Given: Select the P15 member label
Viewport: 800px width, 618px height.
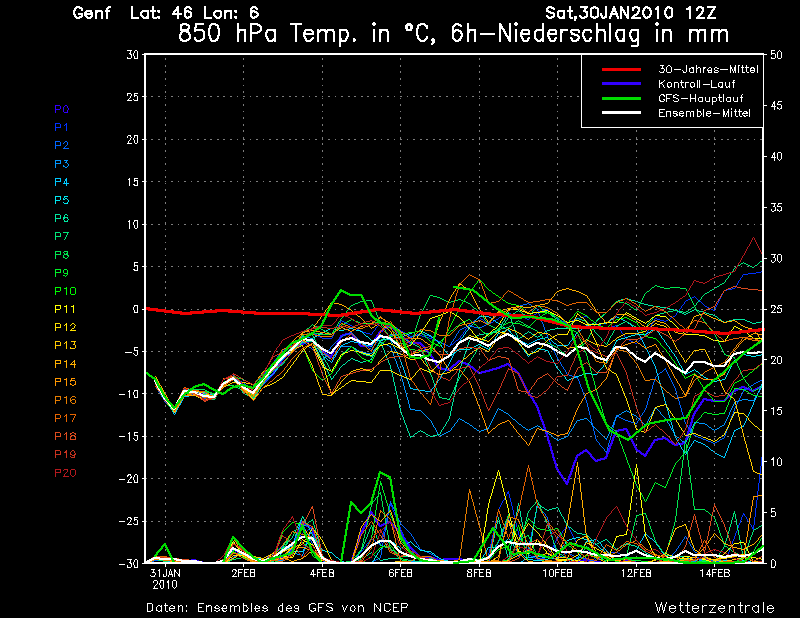Looking at the screenshot, I should coord(65,382).
